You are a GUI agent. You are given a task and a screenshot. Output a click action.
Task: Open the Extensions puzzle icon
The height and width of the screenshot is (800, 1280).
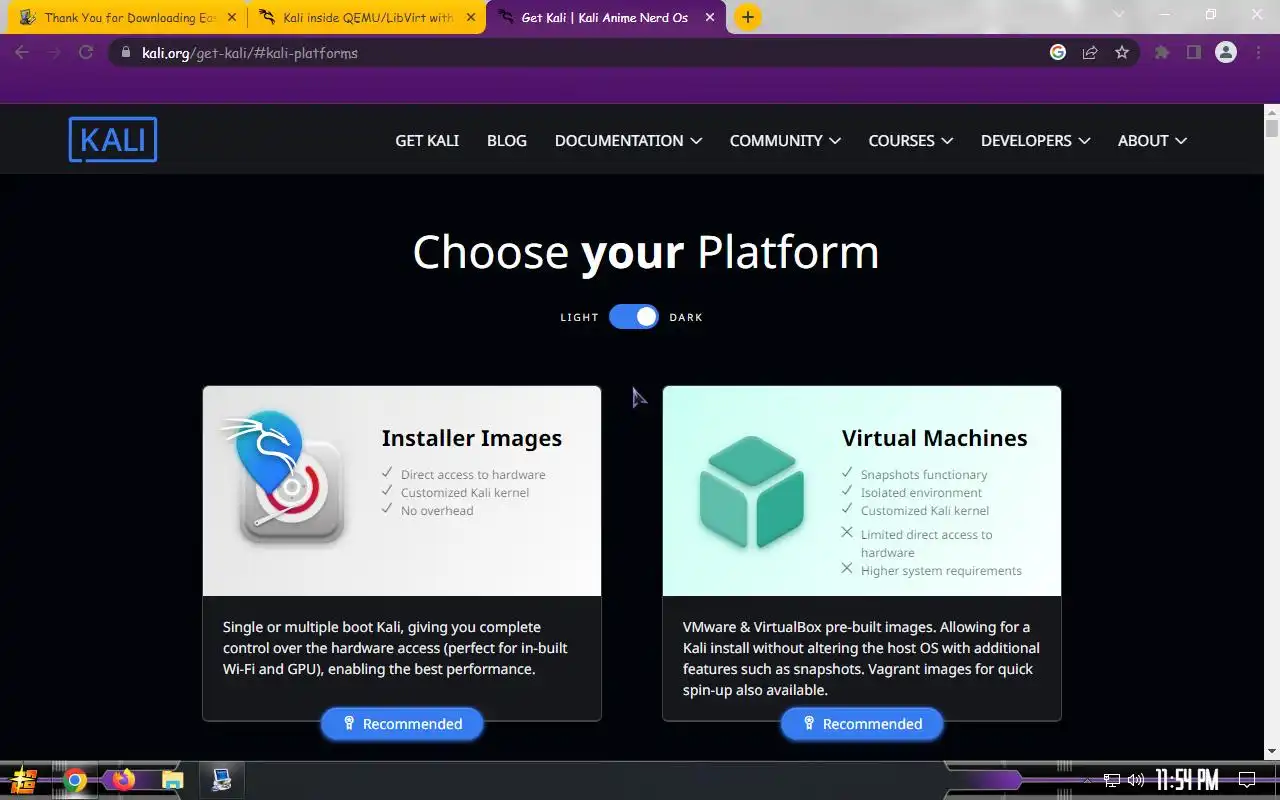[x=1162, y=53]
